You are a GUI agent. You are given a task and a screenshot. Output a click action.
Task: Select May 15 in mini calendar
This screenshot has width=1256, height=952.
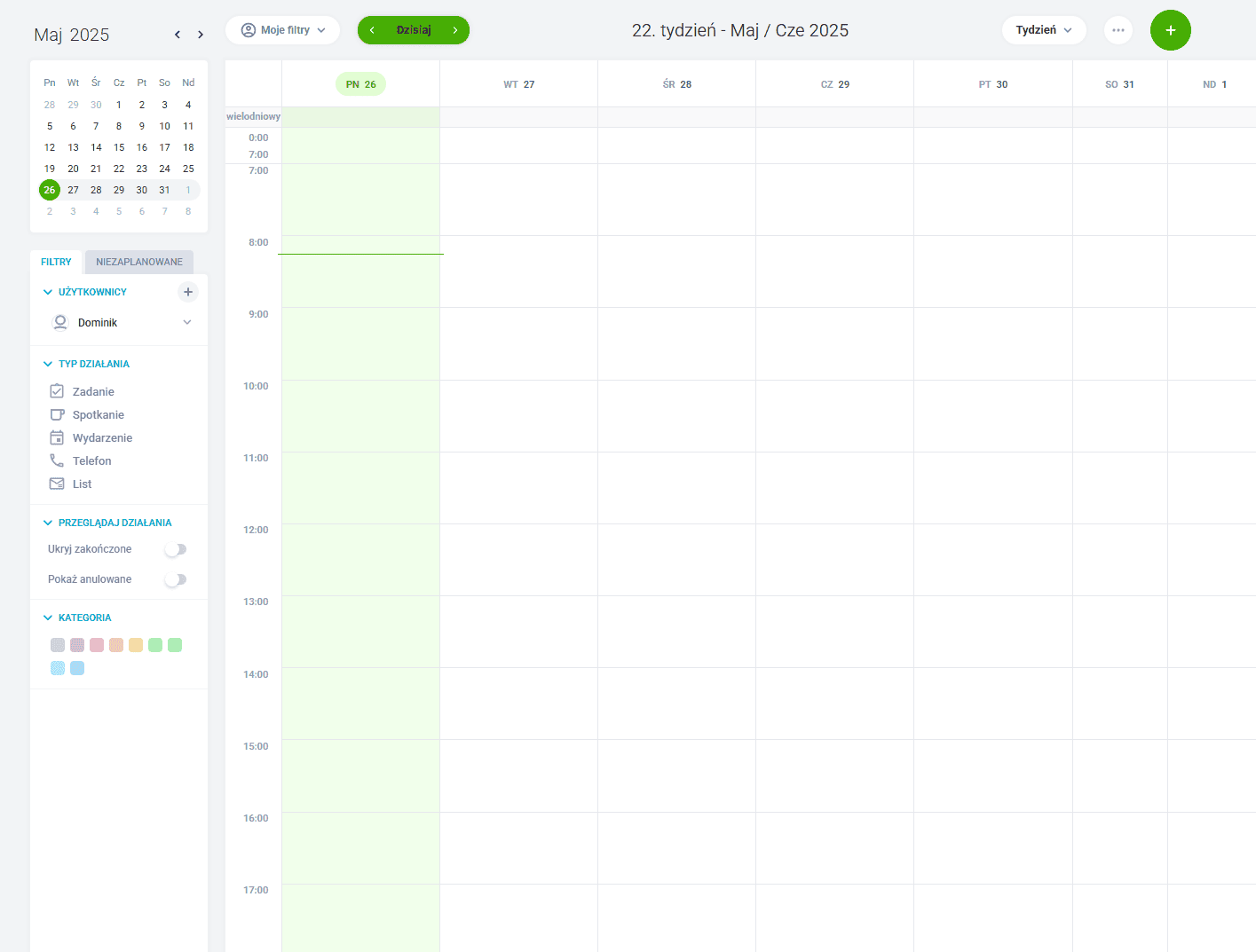coord(119,147)
